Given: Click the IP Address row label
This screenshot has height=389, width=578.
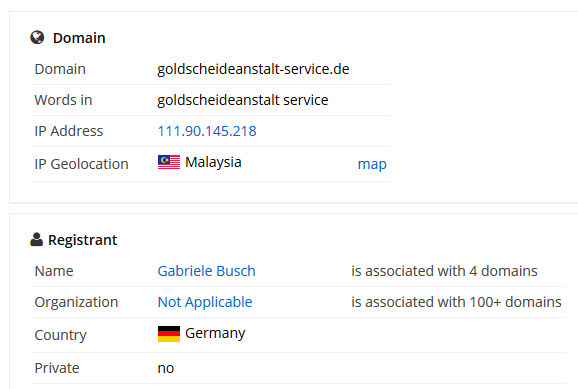Looking at the screenshot, I should [x=69, y=131].
